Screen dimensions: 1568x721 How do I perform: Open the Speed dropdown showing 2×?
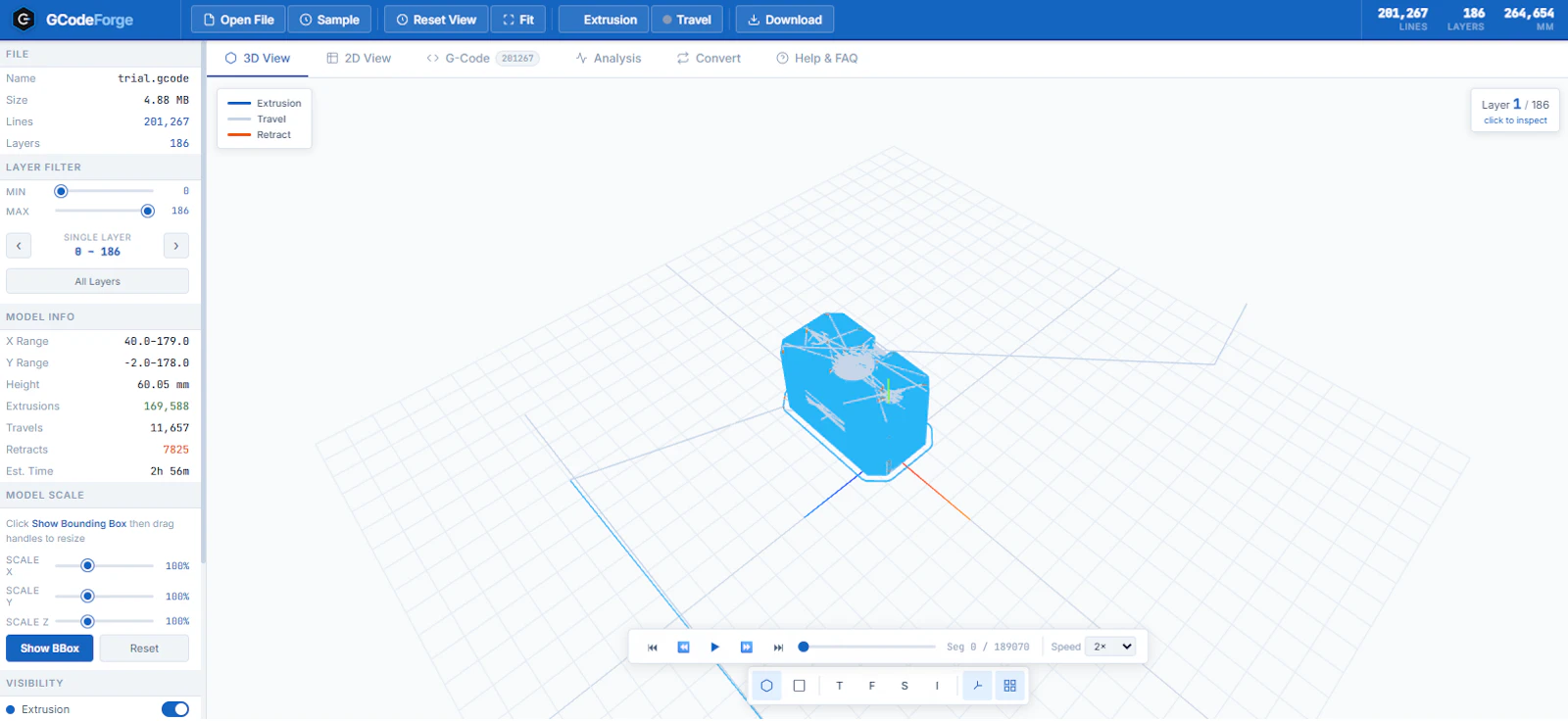point(1110,647)
